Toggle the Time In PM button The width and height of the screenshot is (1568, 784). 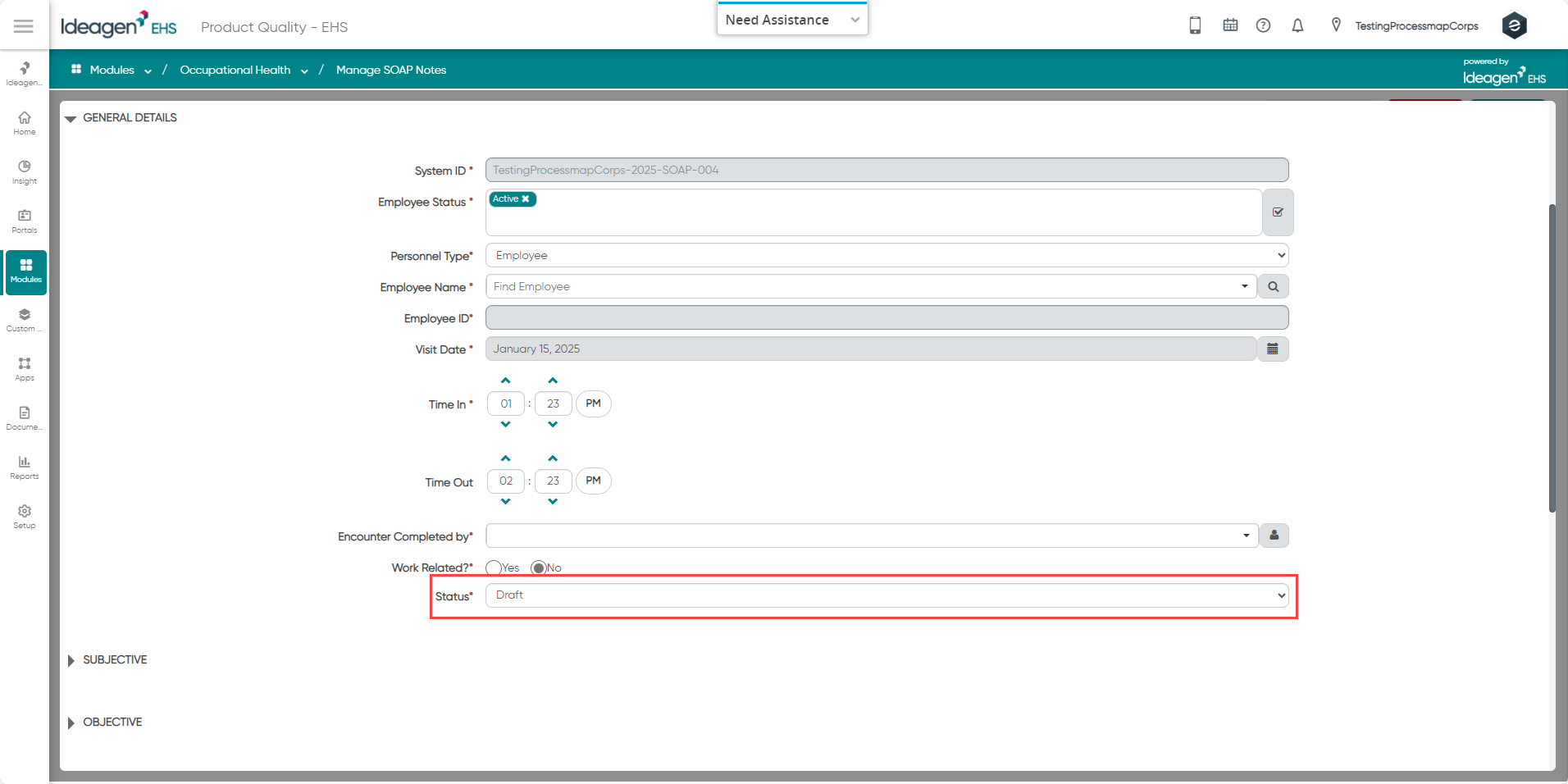coord(594,403)
